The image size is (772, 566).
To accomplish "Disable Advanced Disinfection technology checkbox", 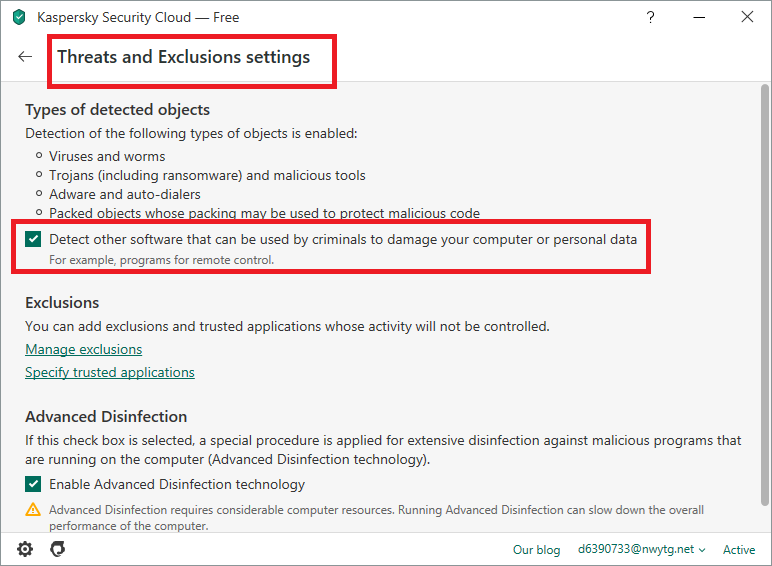I will pos(34,484).
